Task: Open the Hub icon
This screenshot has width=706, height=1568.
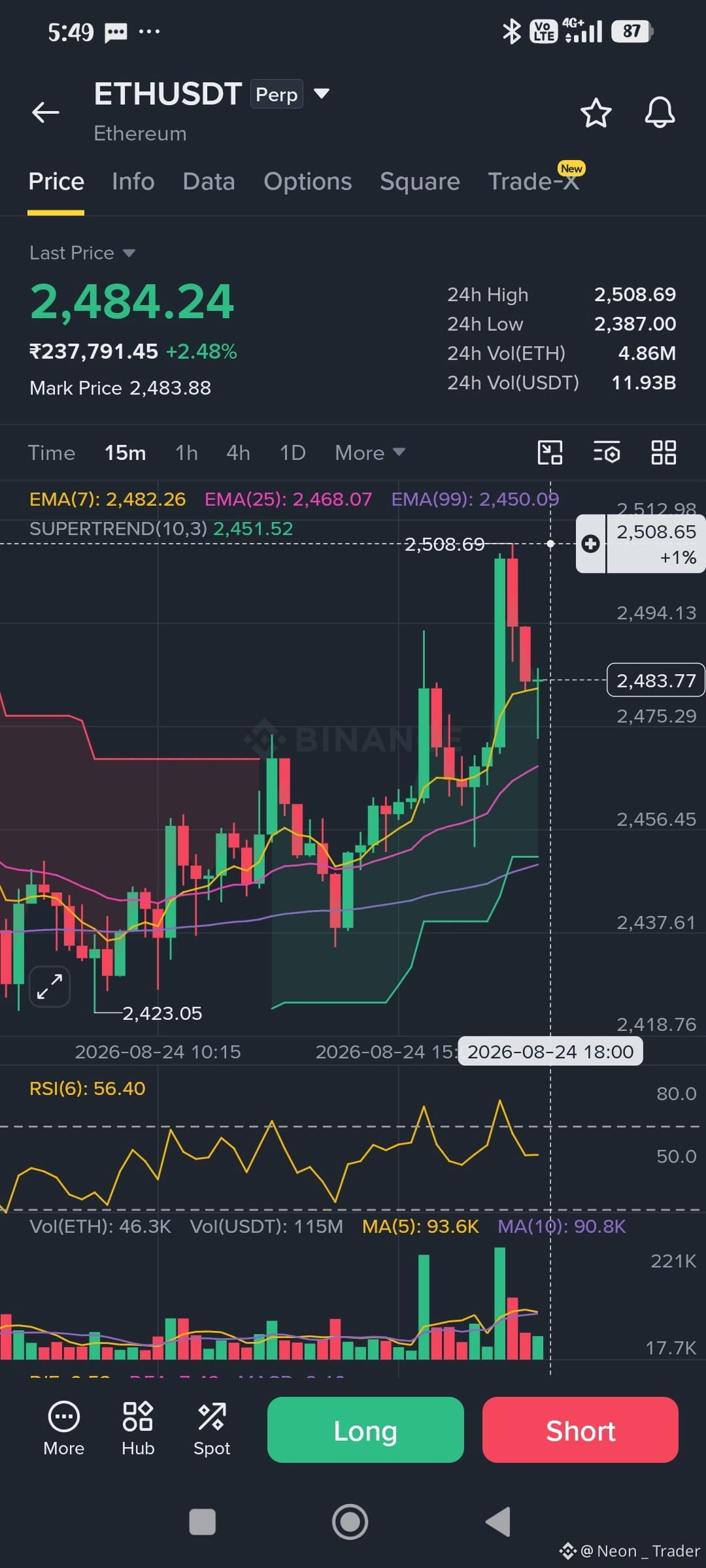Action: pos(138,1428)
